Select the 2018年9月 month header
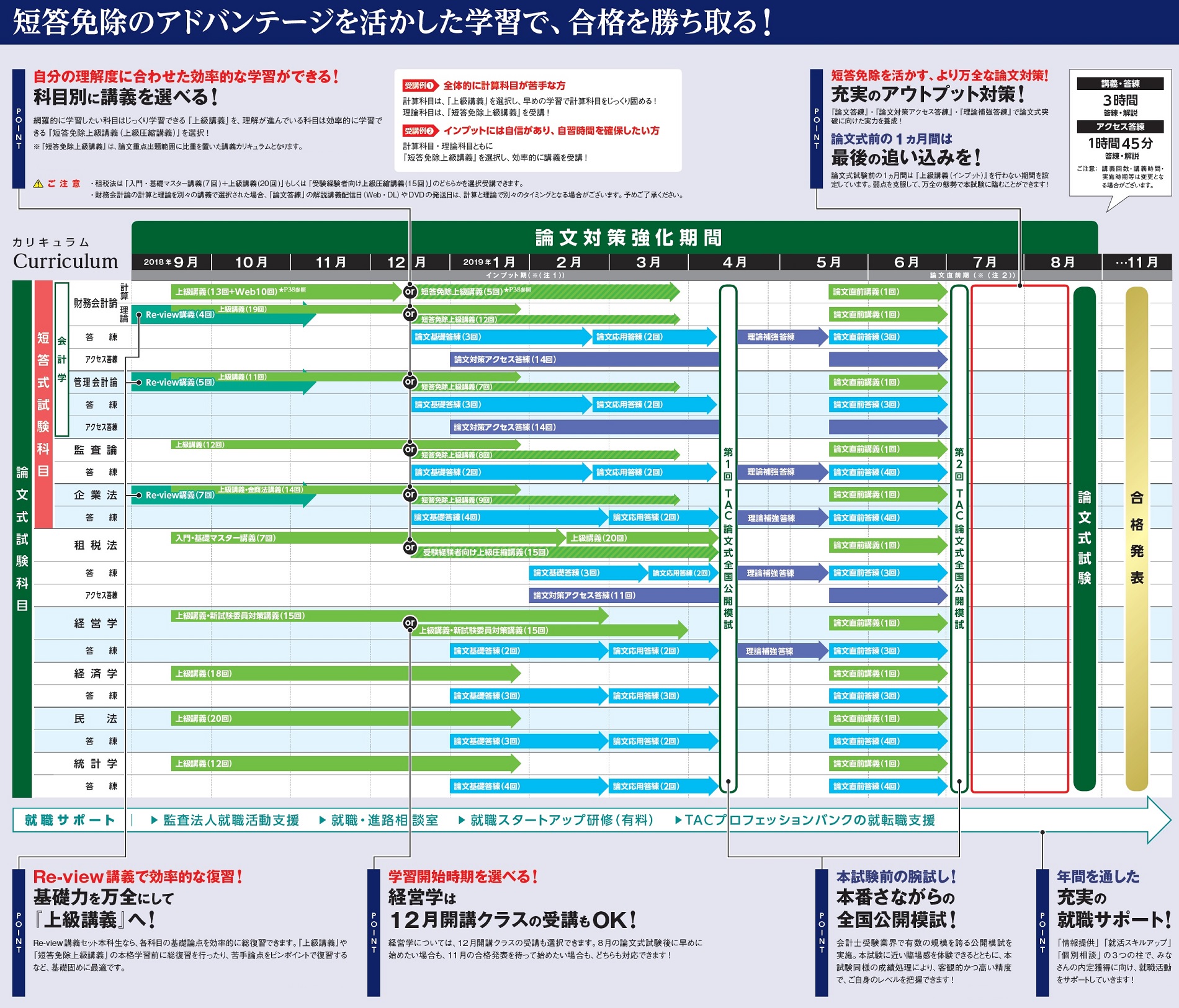 coord(171,262)
